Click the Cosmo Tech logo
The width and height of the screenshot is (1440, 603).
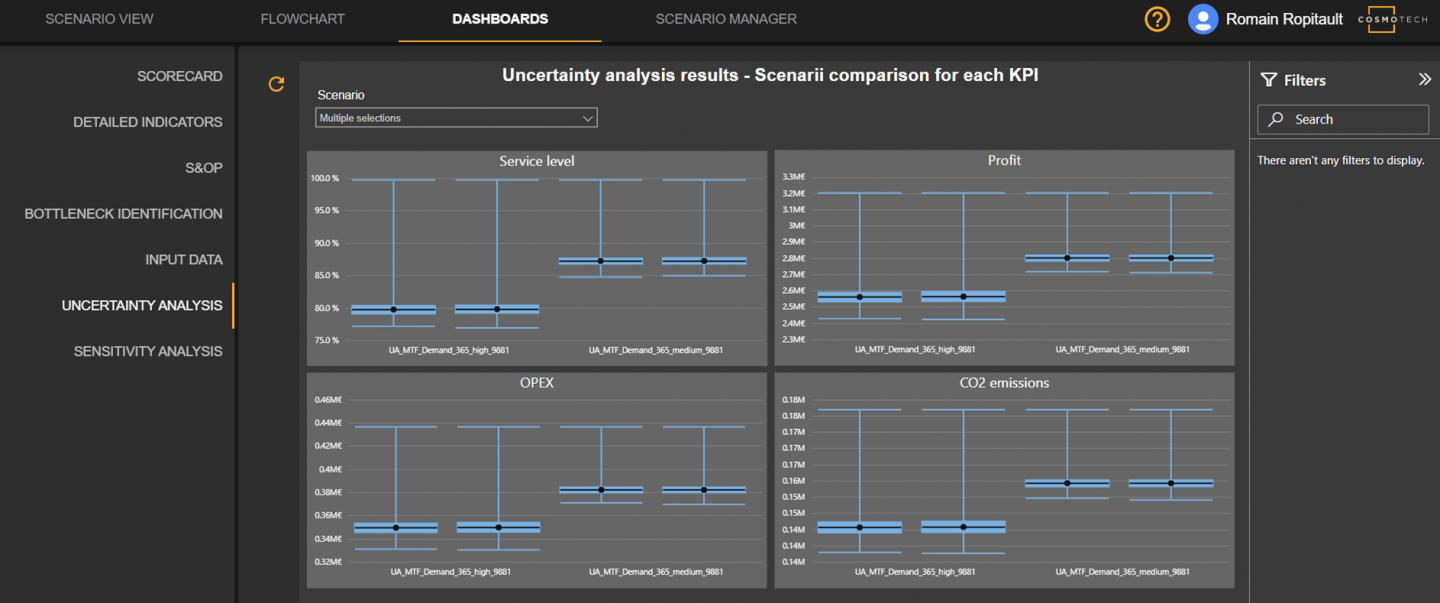click(1399, 19)
